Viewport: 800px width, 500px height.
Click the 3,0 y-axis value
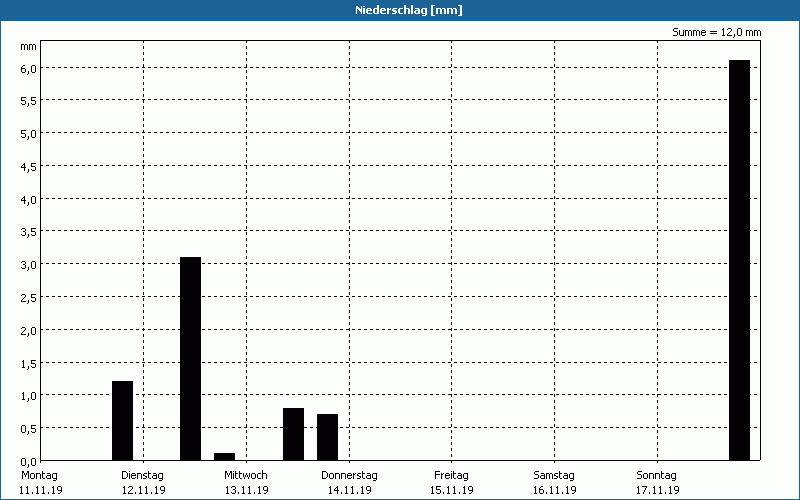coord(29,265)
